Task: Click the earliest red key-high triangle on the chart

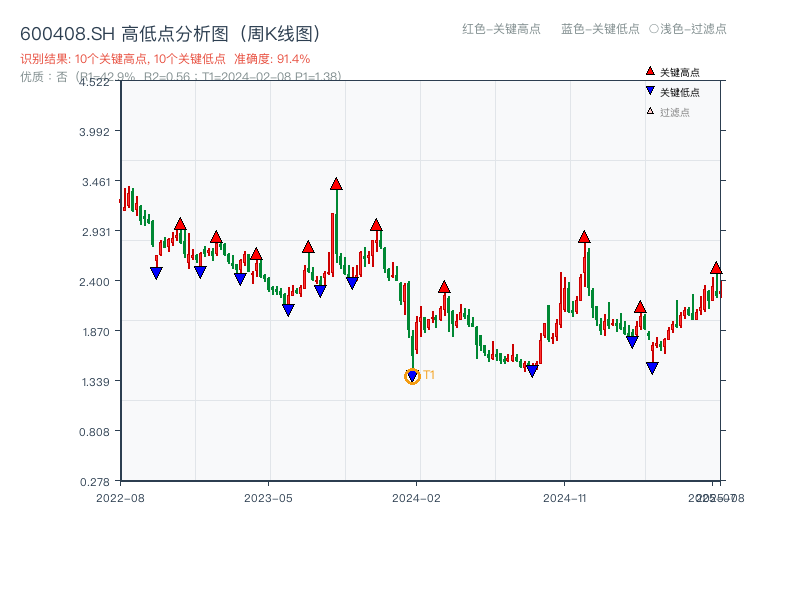Action: click(x=180, y=224)
